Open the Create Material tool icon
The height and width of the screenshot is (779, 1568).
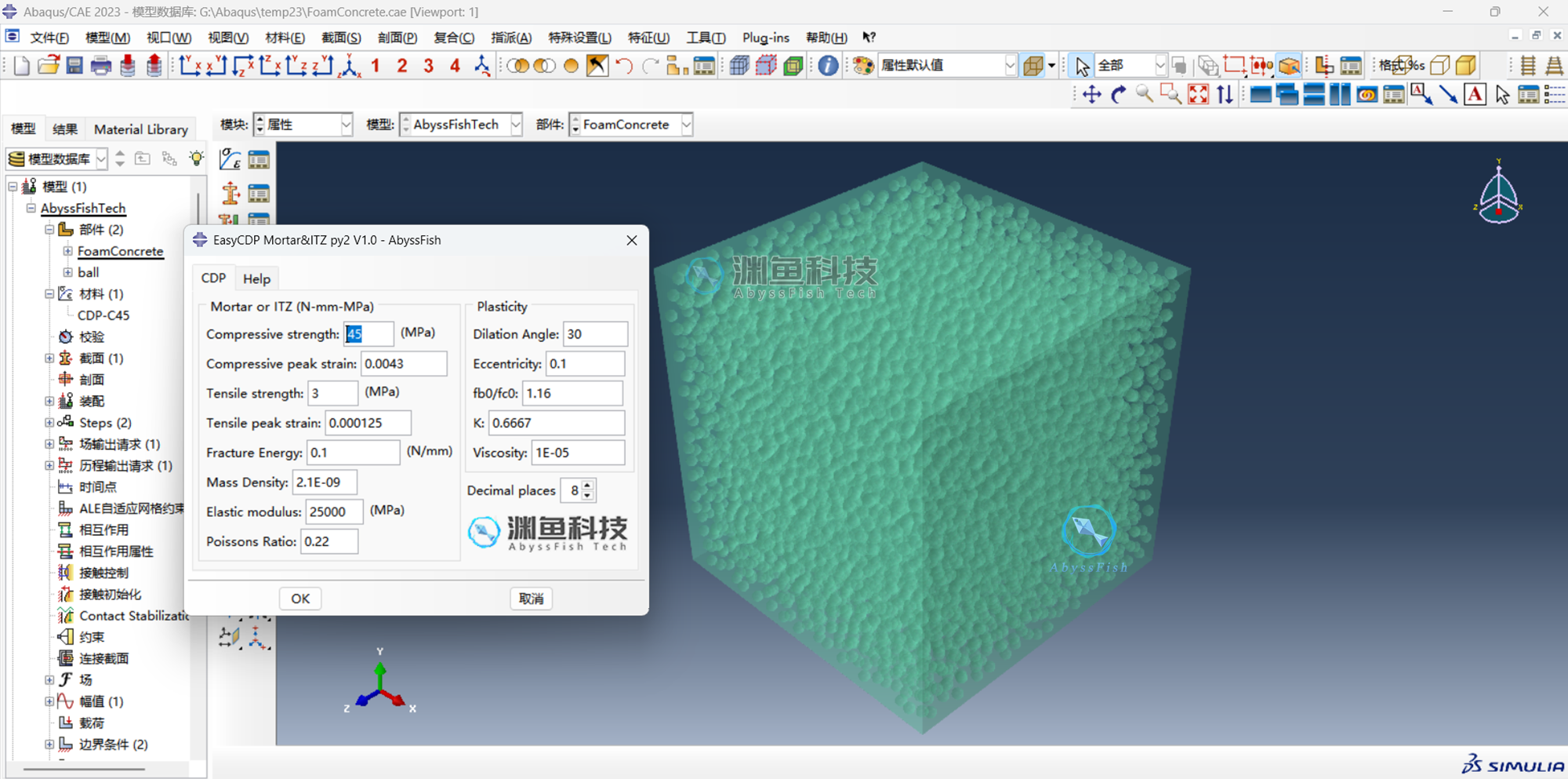click(x=230, y=160)
